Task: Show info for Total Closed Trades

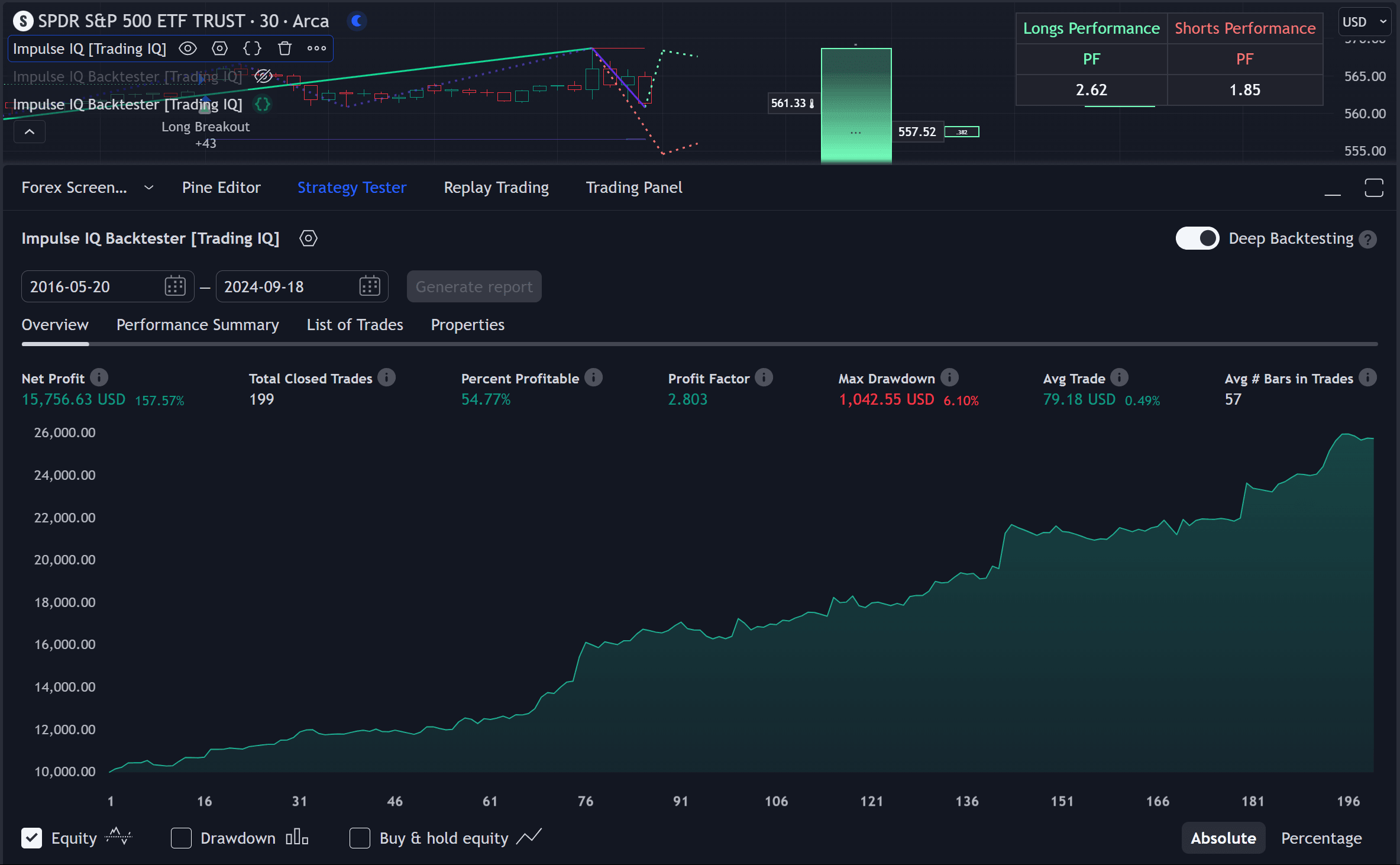Action: (x=387, y=377)
